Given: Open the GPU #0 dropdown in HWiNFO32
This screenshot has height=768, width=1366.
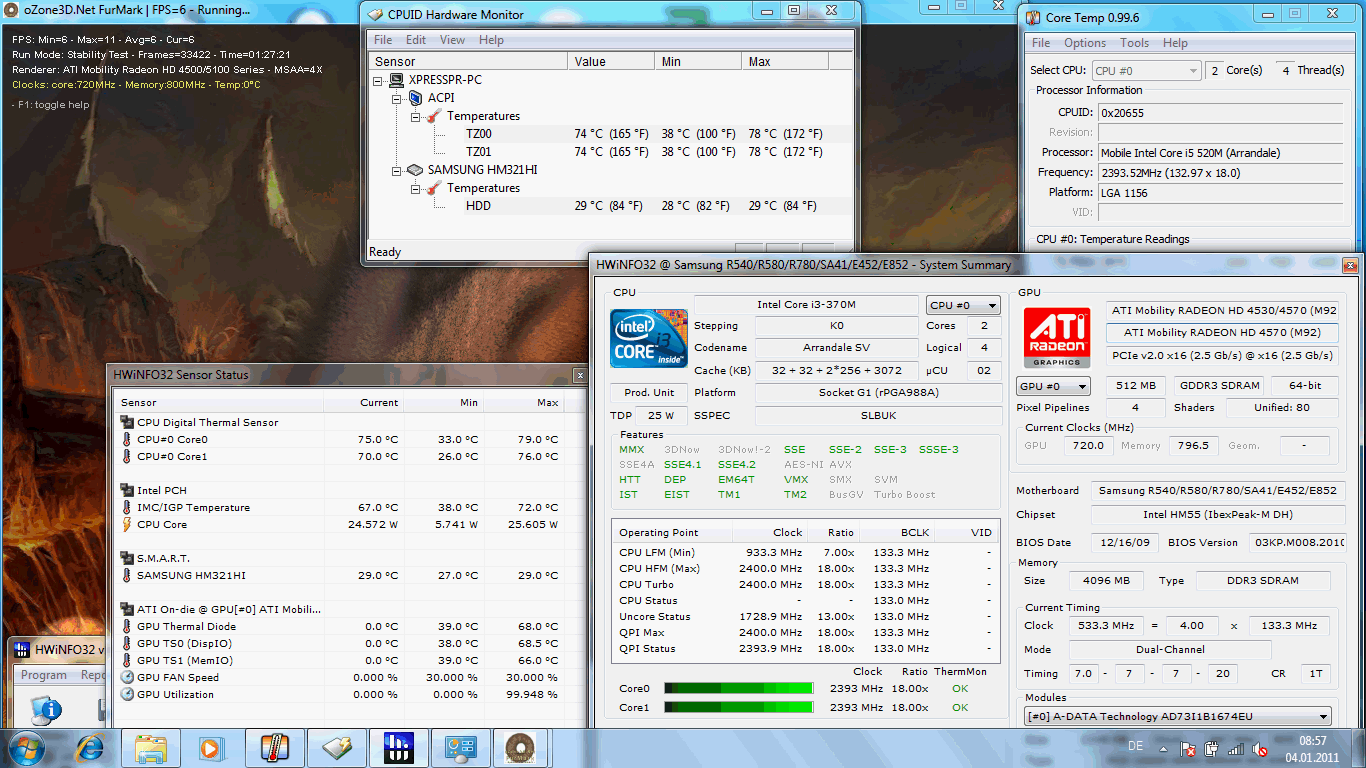Looking at the screenshot, I should [1054, 386].
